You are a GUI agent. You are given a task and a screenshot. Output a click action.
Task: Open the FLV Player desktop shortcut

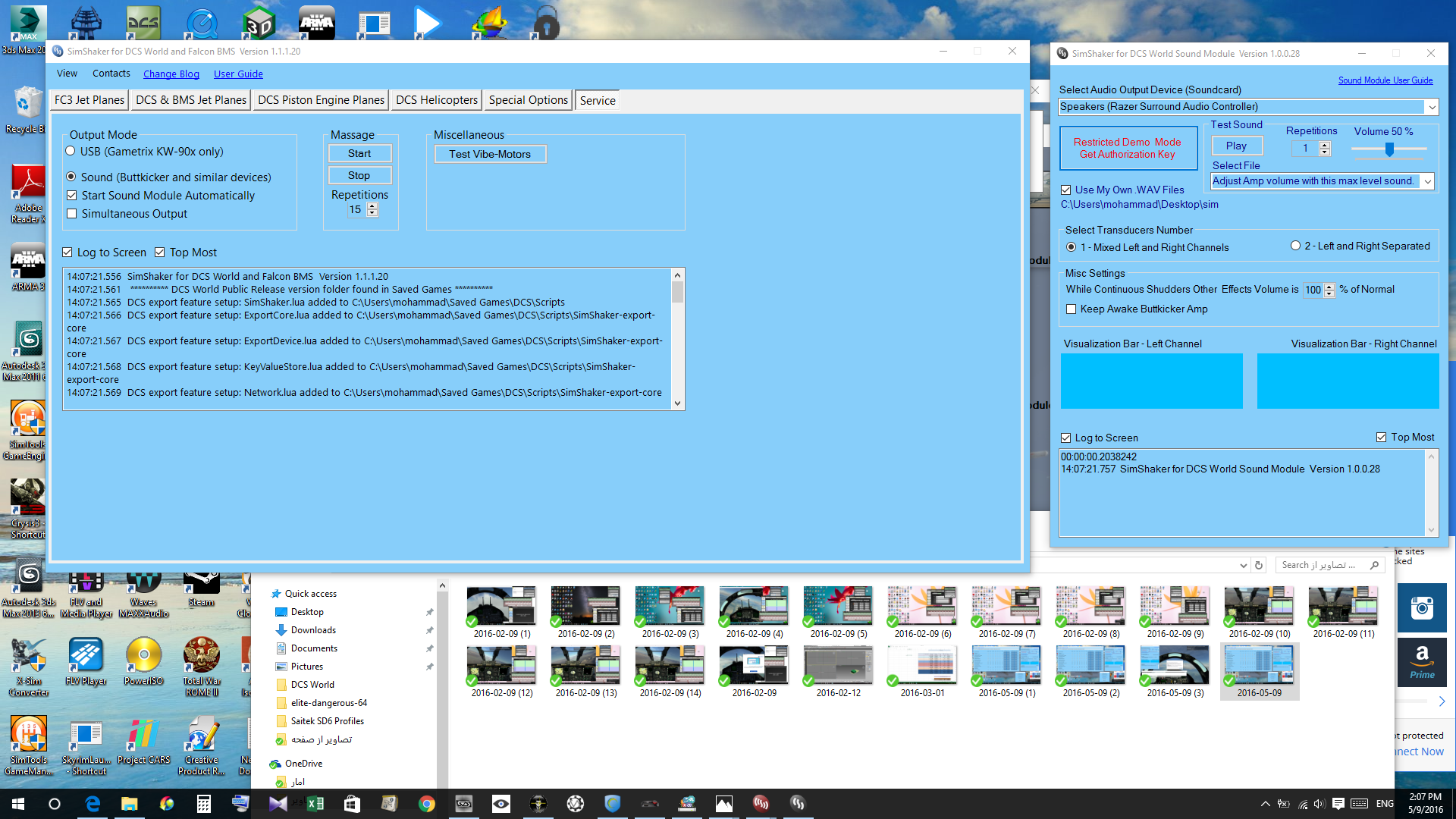(x=86, y=661)
